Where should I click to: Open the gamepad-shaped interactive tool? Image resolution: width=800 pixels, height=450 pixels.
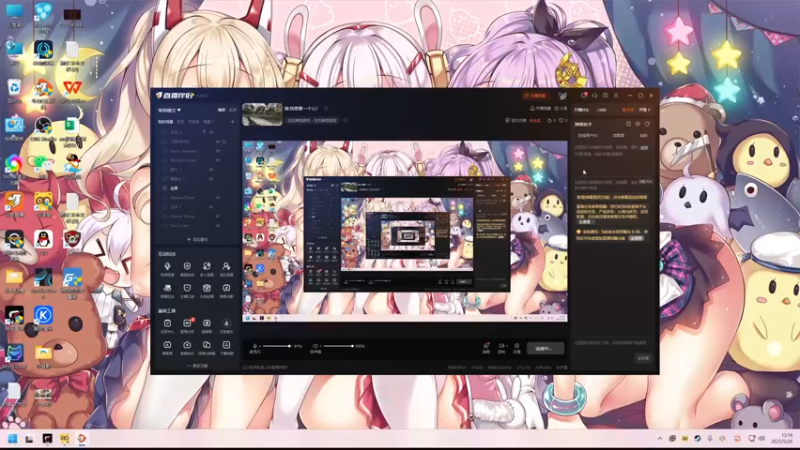167,290
